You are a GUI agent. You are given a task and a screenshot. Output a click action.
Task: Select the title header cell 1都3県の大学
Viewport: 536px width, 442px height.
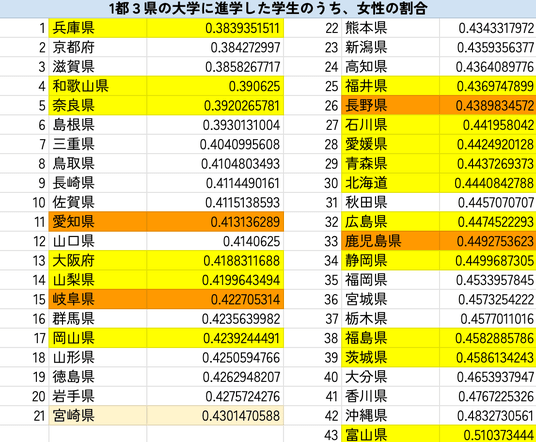(268, 9)
